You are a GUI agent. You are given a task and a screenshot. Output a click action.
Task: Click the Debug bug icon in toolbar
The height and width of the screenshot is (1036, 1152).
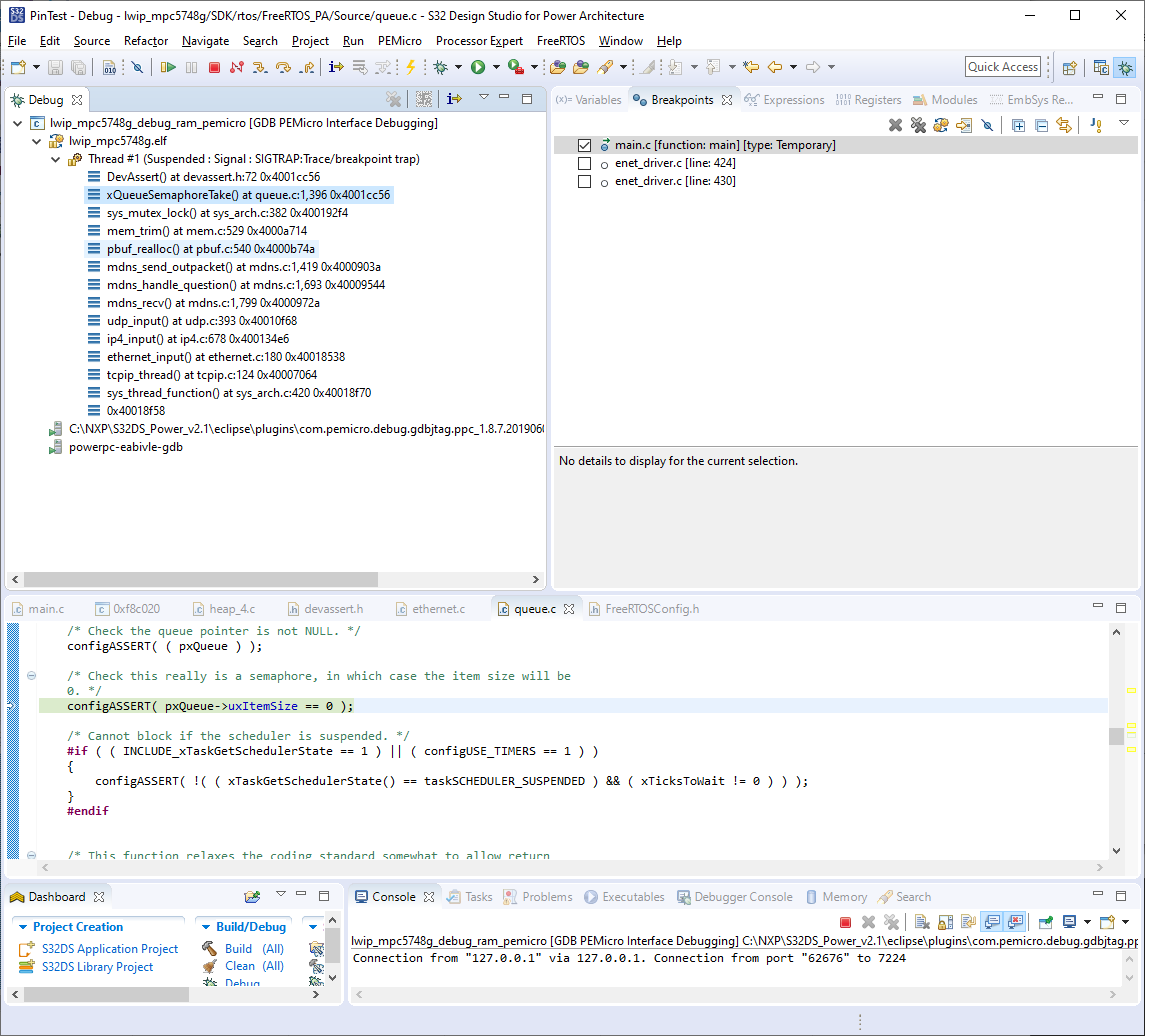[x=440, y=67]
